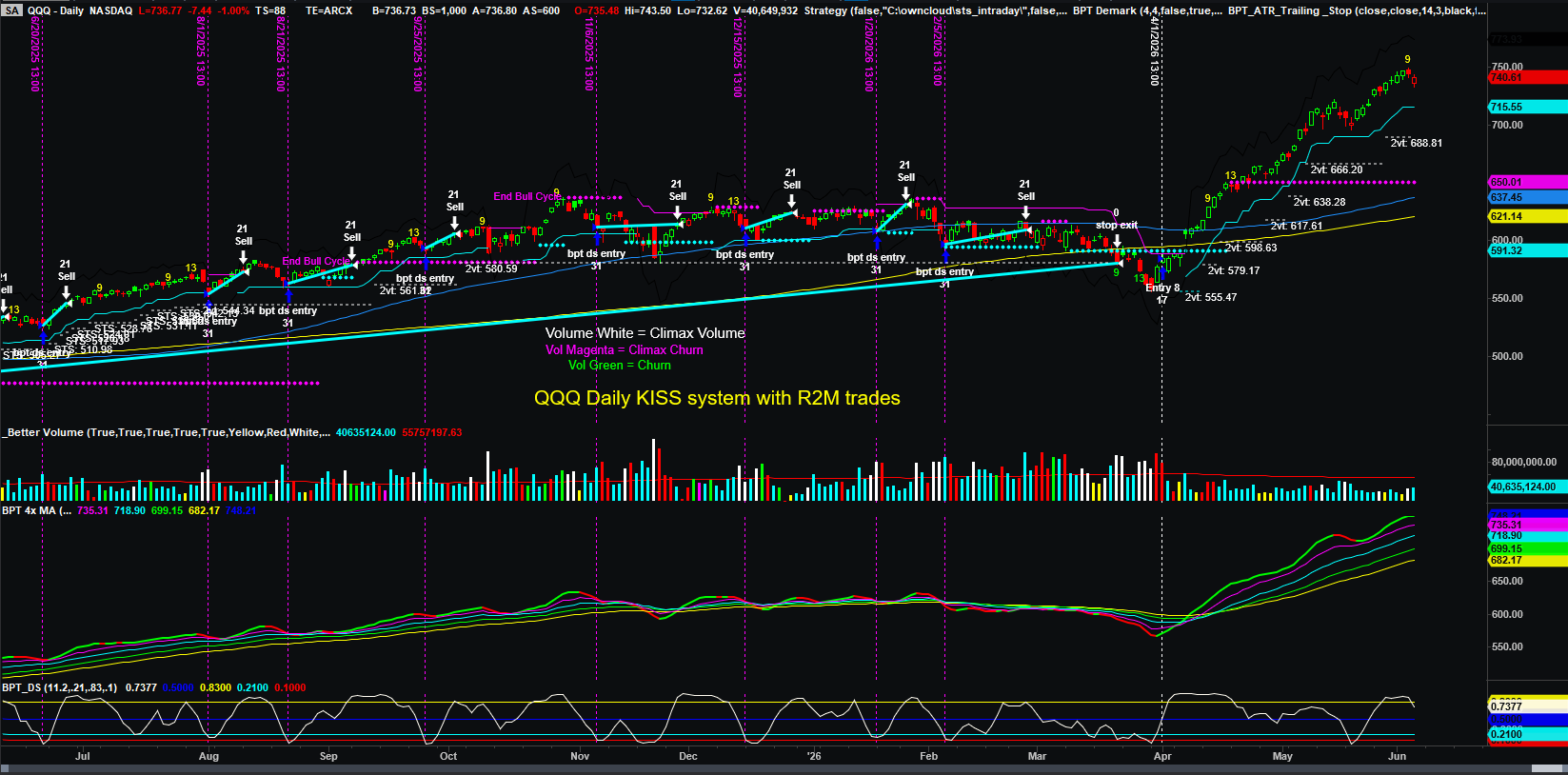
Task: Click the Apr label on the time axis
Action: tap(1162, 756)
